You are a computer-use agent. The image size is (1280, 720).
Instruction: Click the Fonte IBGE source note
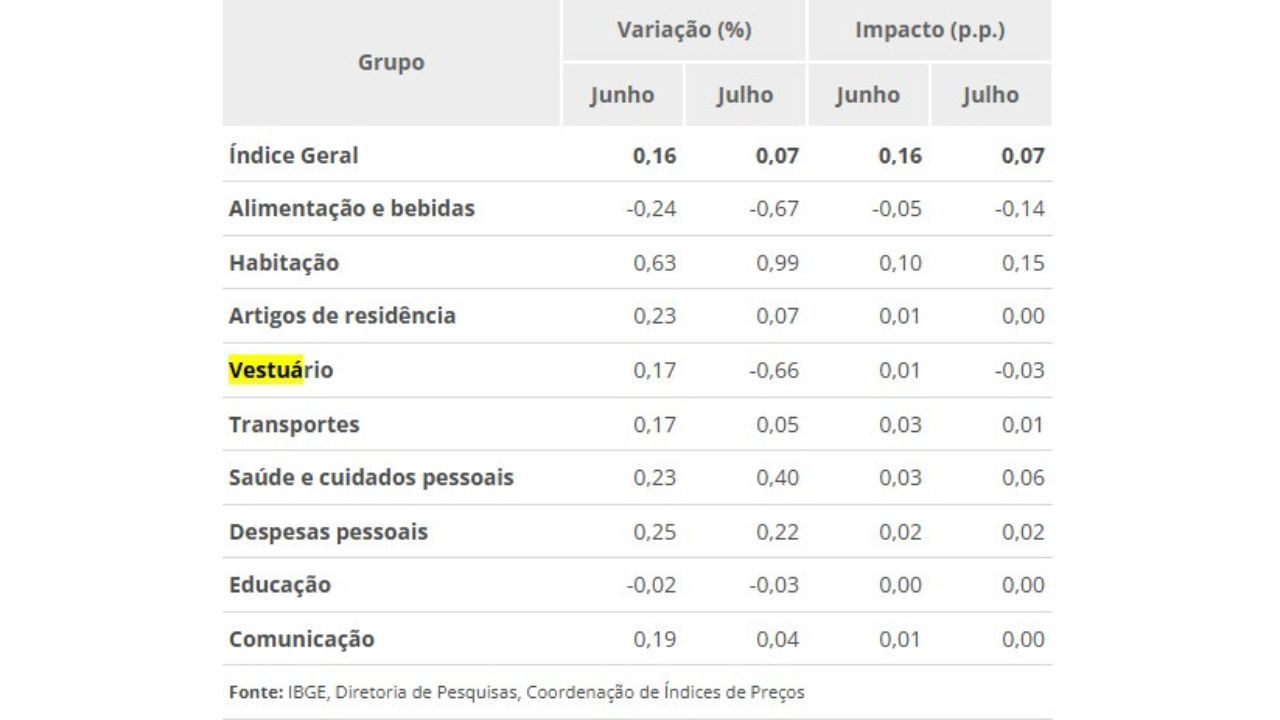click(516, 692)
